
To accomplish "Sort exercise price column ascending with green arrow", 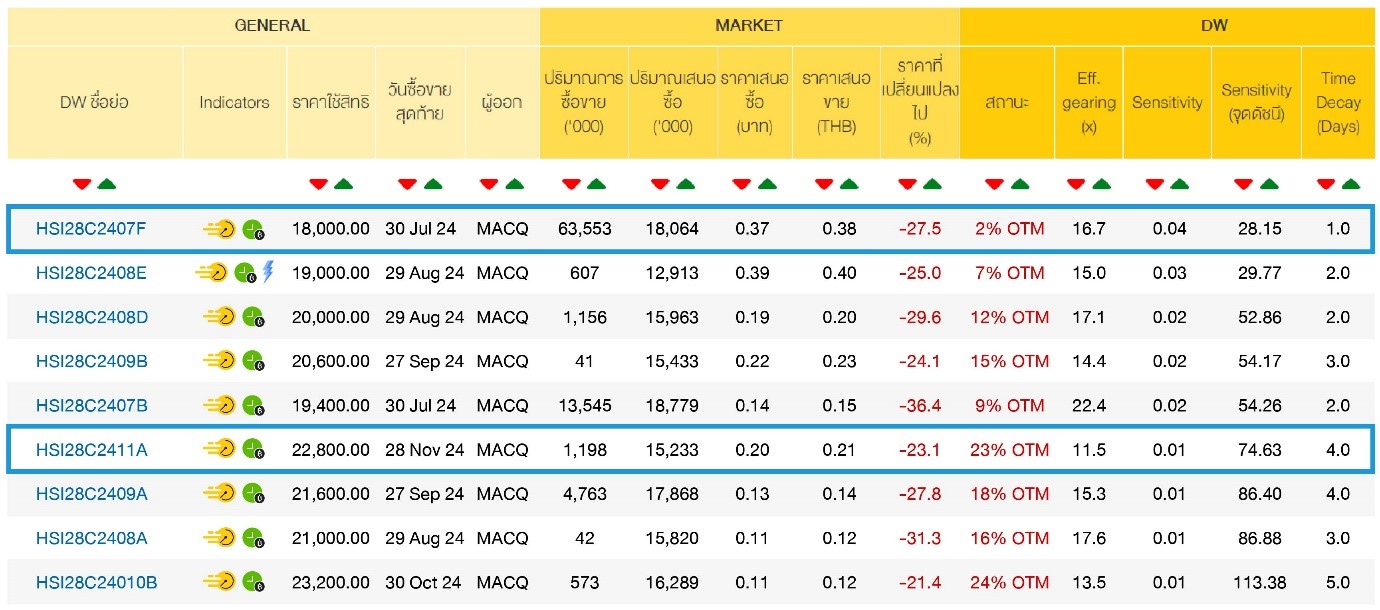I will (343, 184).
